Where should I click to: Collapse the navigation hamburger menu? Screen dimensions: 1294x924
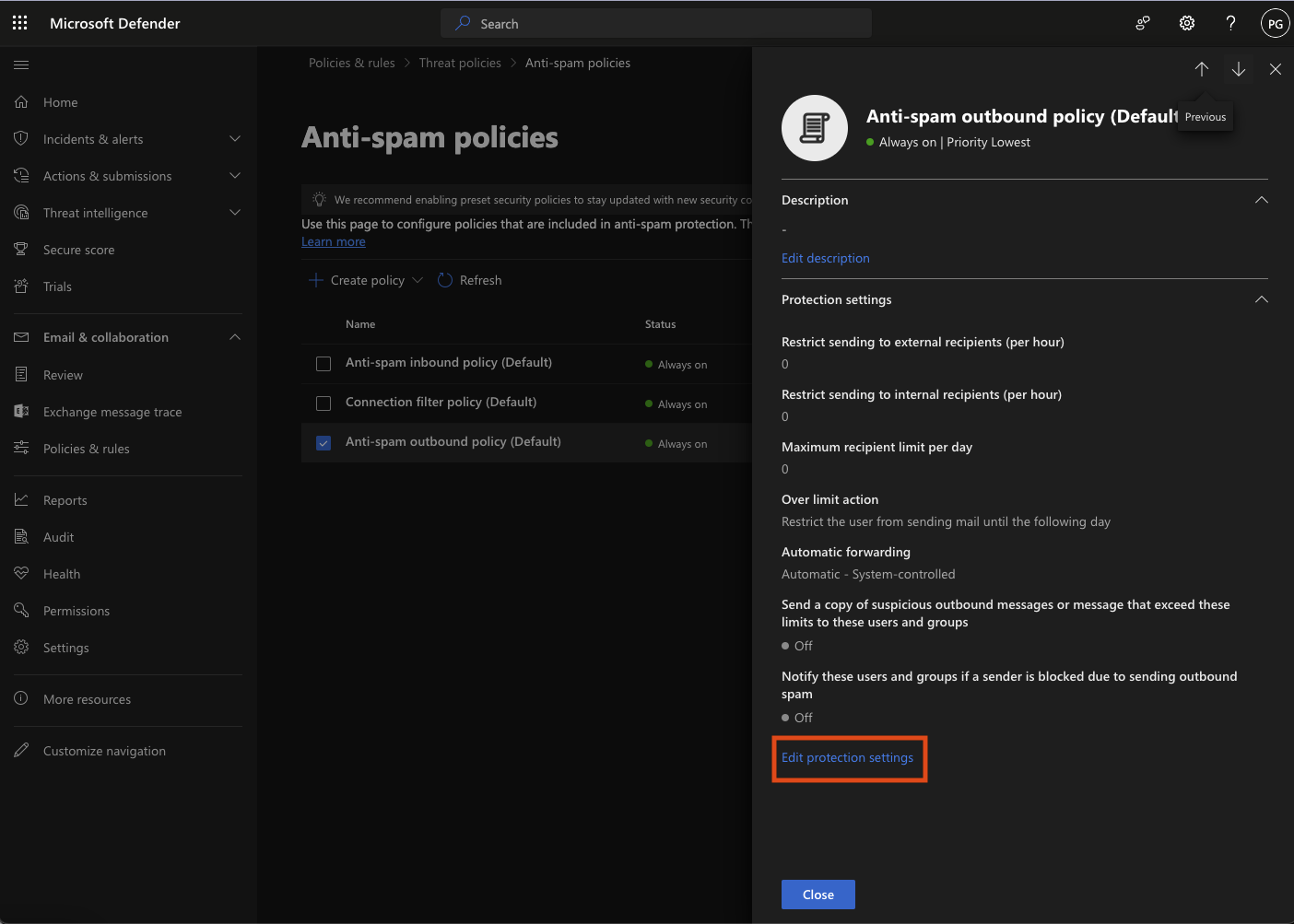click(x=21, y=64)
